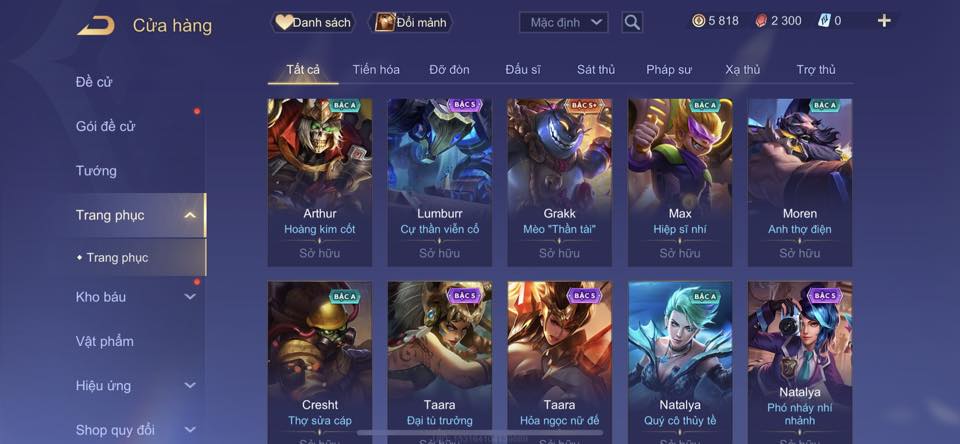Go to Gói đề cử
Viewport: 960px width, 444px height.
(x=105, y=126)
